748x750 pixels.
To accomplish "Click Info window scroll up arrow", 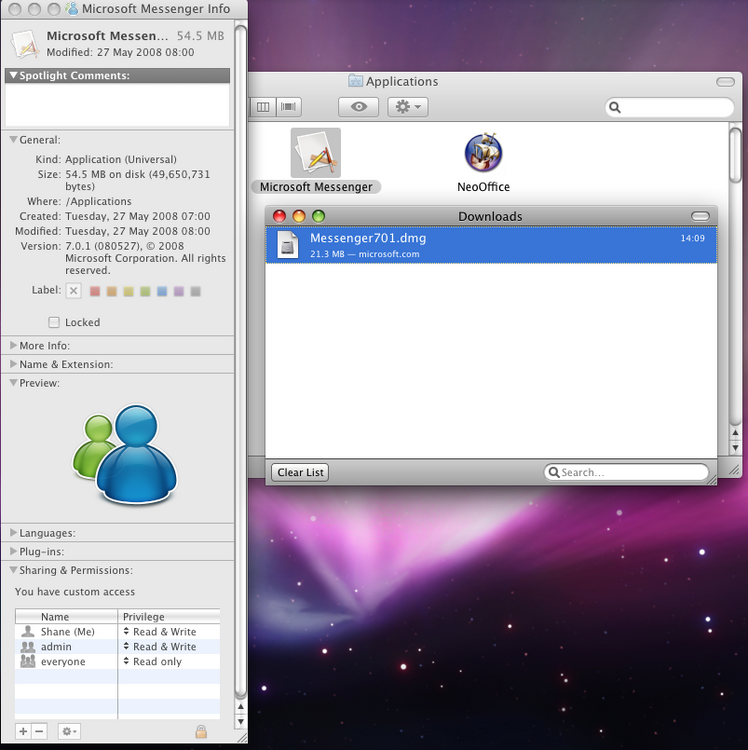I will coord(241,706).
